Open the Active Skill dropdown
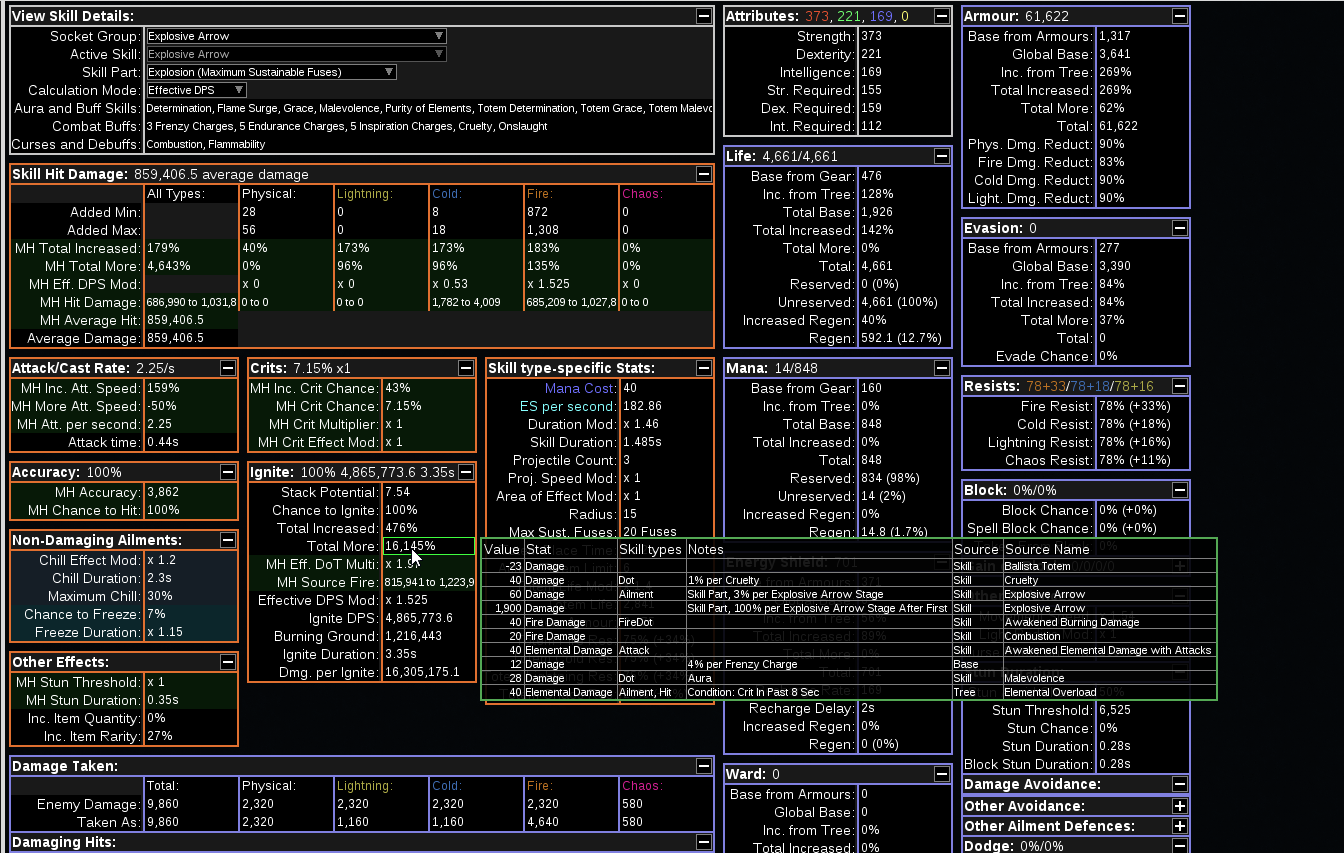Viewport: 1344px width, 853px height. tap(296, 54)
